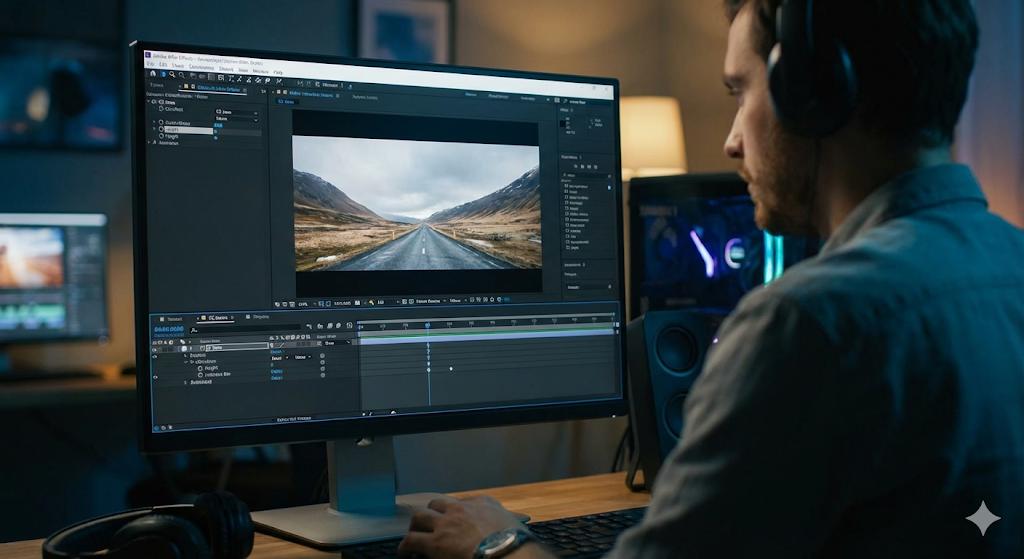Toggle the eye icon of the first timeline layer
This screenshot has height=559, width=1024.
(155, 349)
